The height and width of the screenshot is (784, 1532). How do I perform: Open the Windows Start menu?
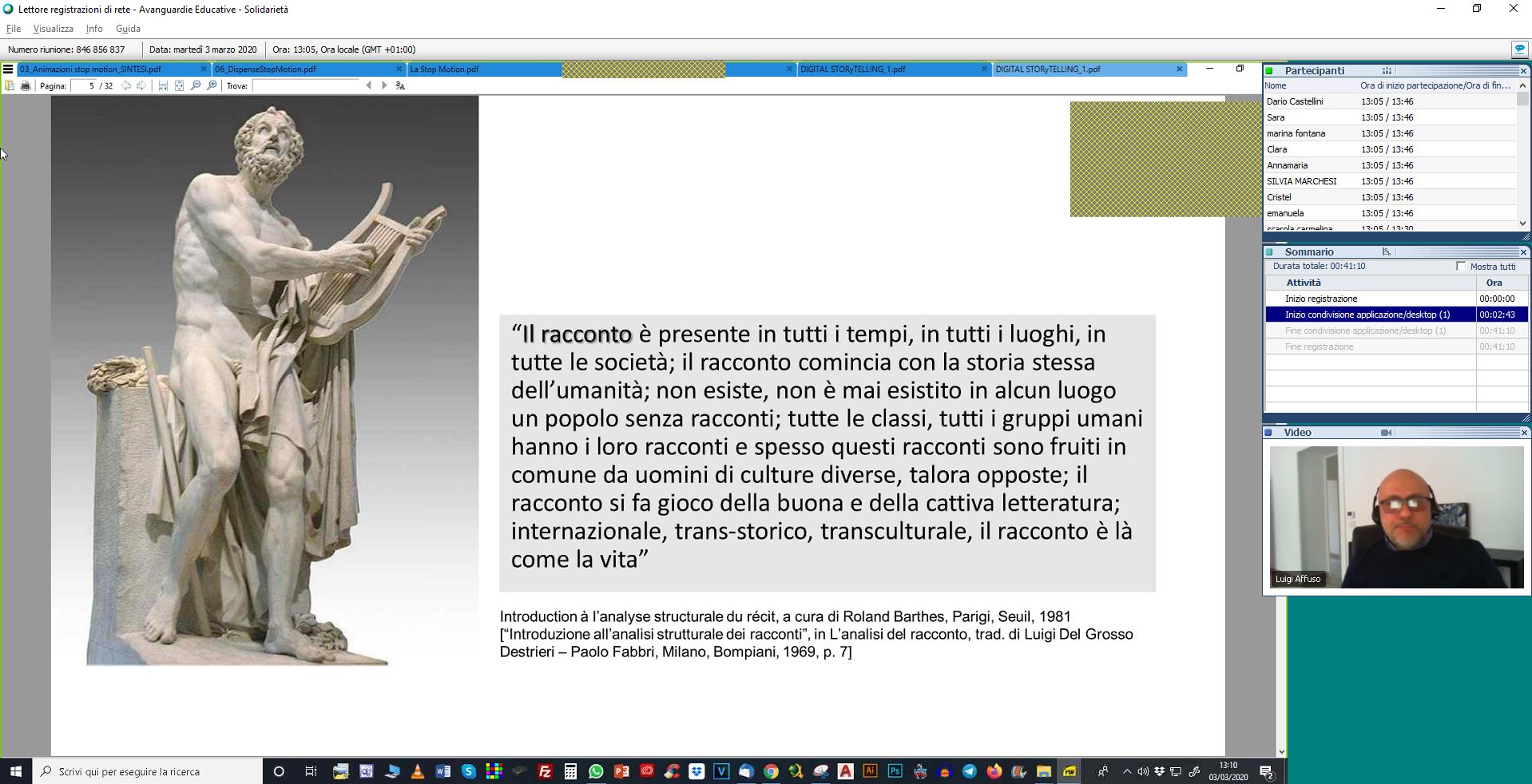[16, 771]
